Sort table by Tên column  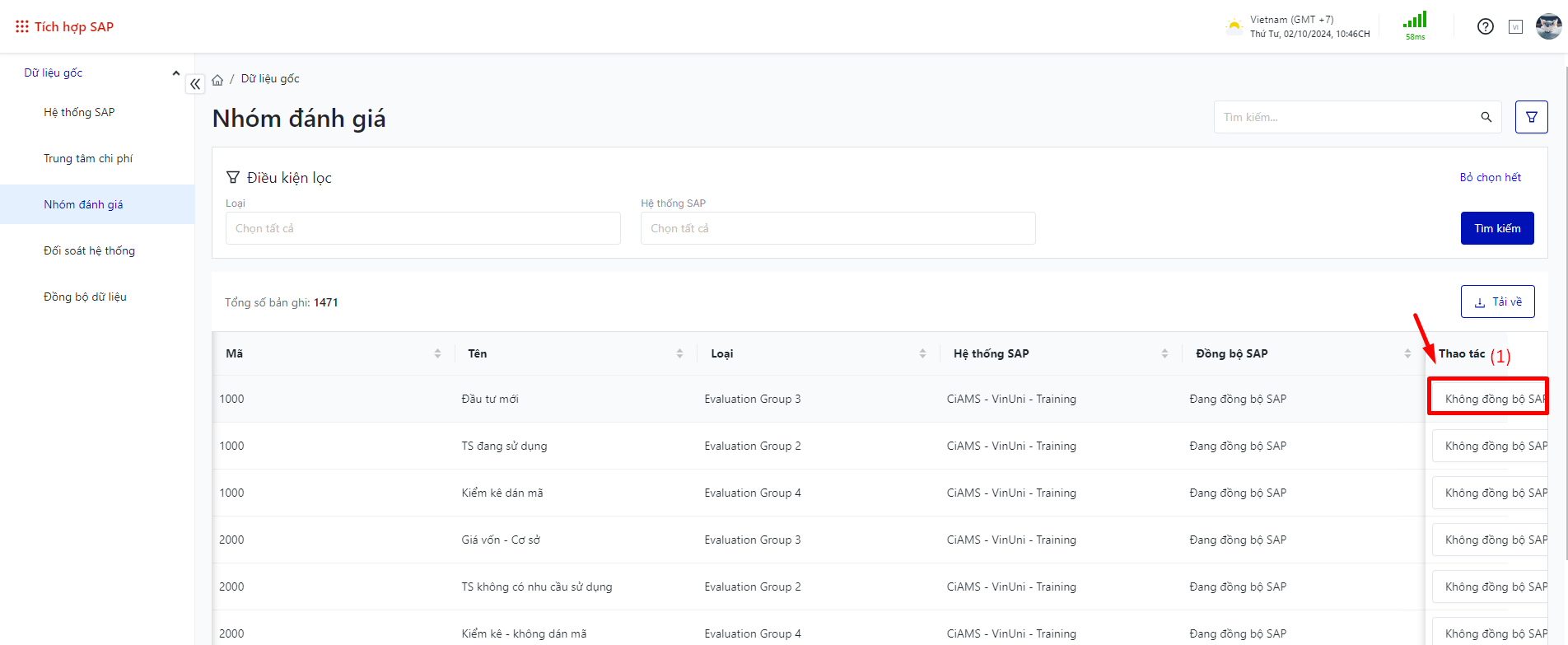[x=679, y=353]
